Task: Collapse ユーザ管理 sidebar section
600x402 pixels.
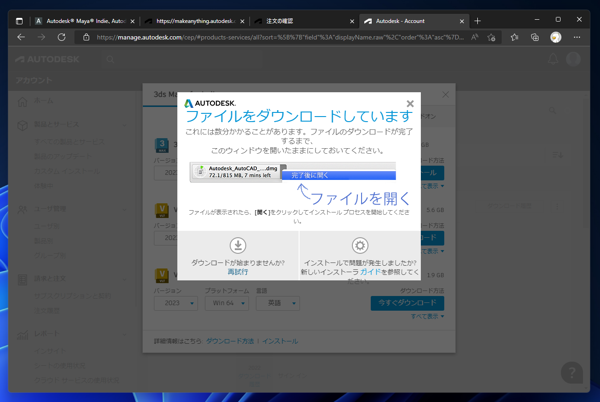Action: tap(124, 209)
